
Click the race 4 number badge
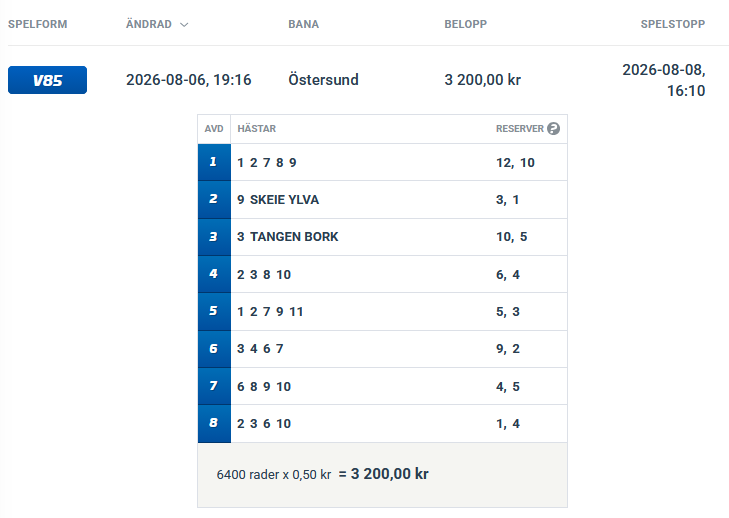click(214, 274)
